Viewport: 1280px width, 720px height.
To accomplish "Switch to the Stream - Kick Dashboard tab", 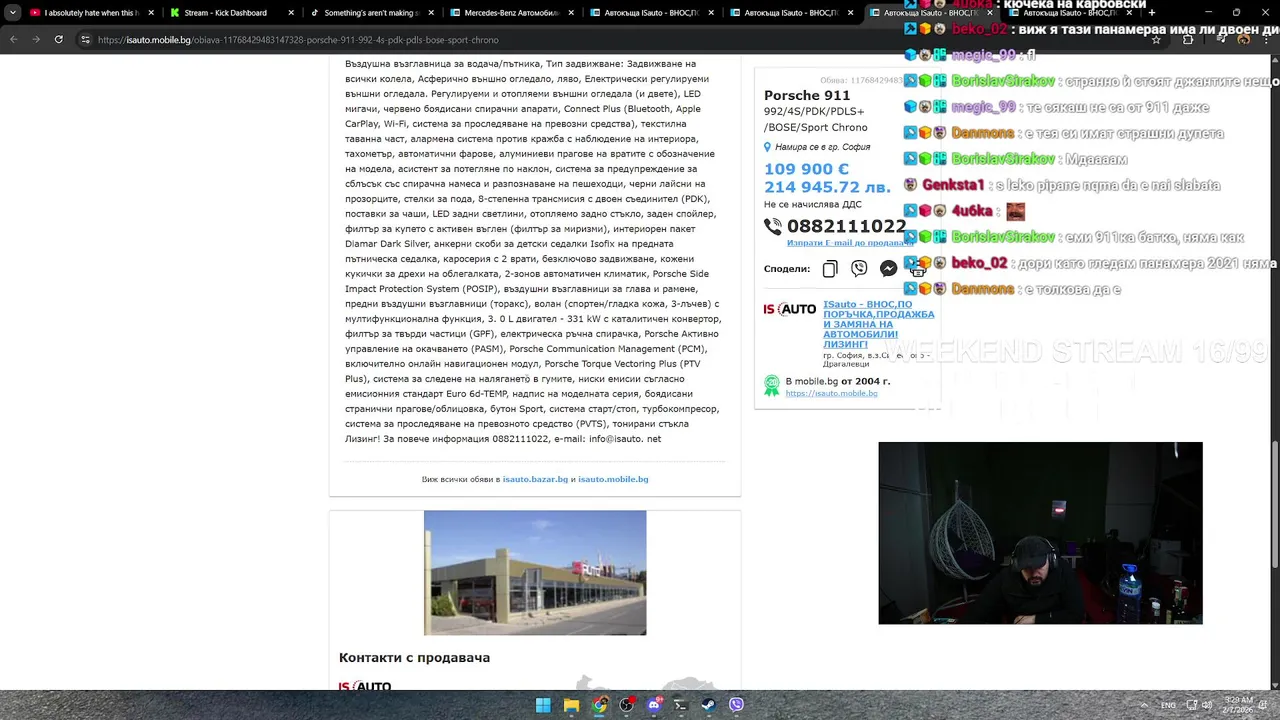I will [230, 13].
